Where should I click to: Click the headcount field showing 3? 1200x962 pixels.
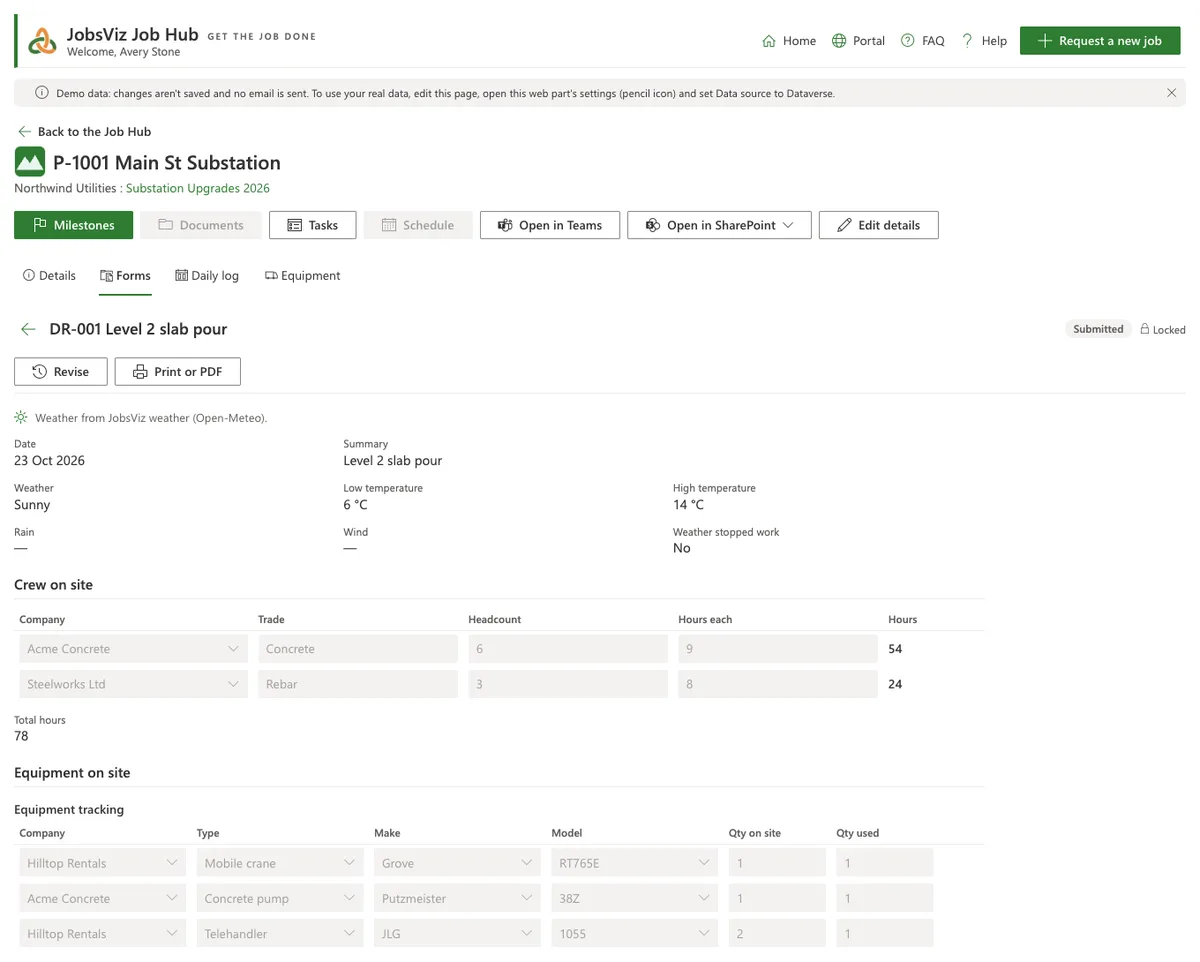(568, 684)
